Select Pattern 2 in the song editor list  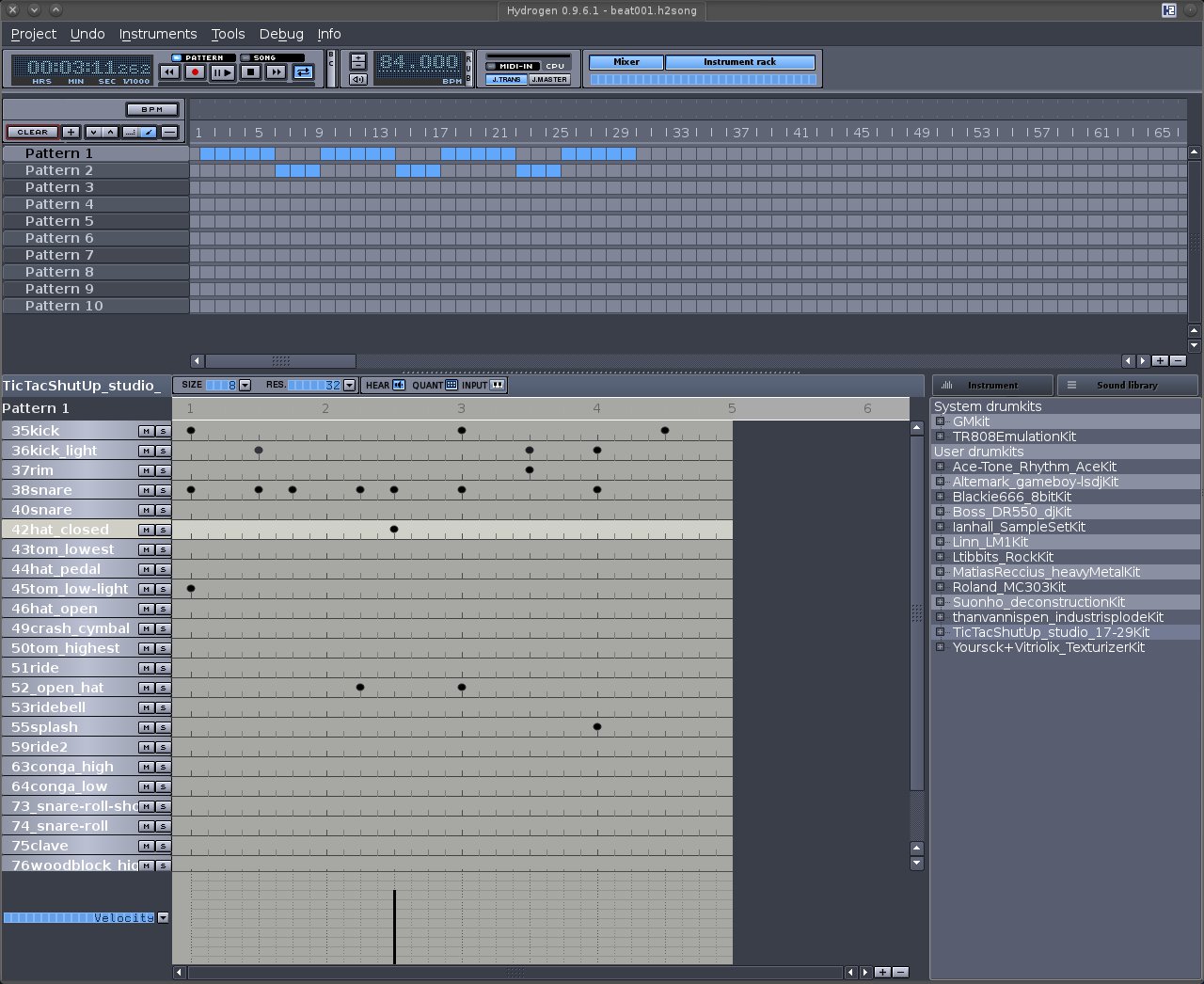point(58,170)
